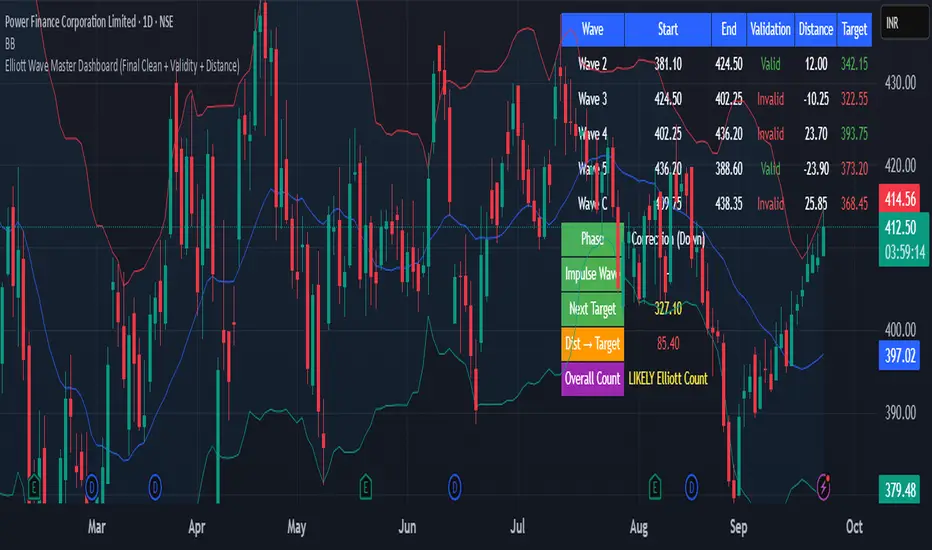932x550 pixels.
Task: Click the dividend D marker in mid-March
Action: tap(155, 488)
